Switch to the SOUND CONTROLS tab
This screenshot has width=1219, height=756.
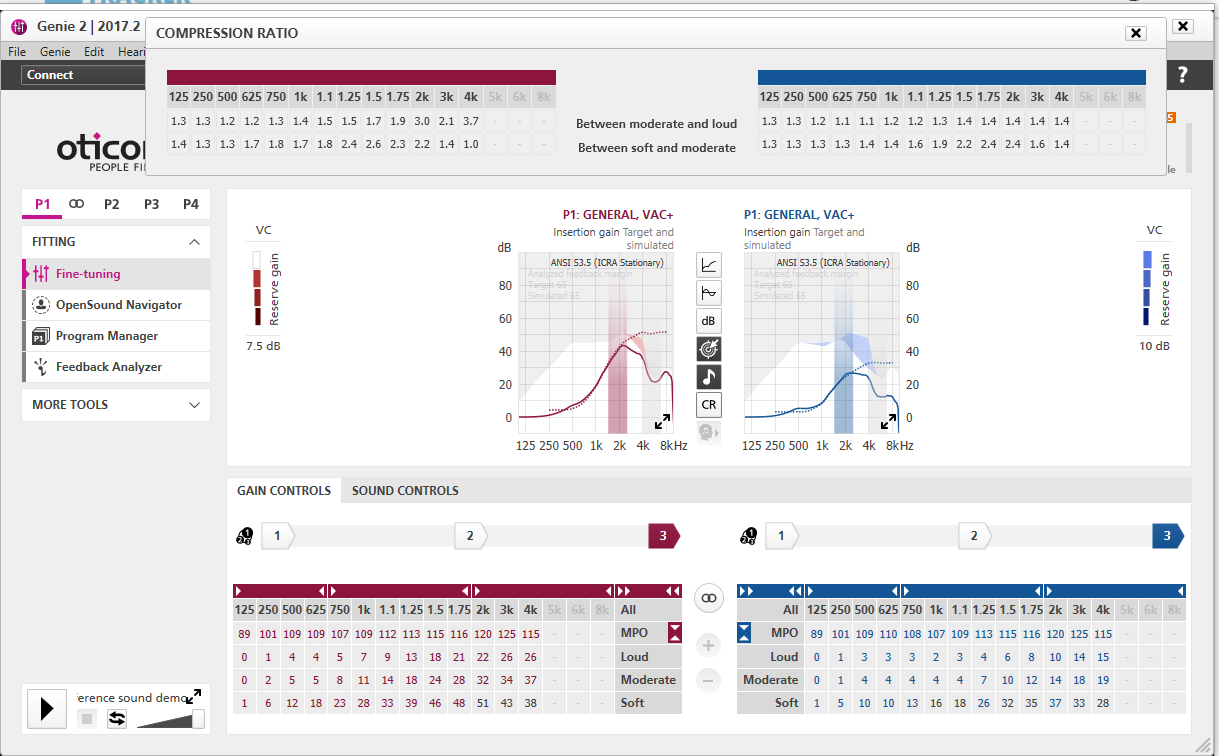[405, 491]
